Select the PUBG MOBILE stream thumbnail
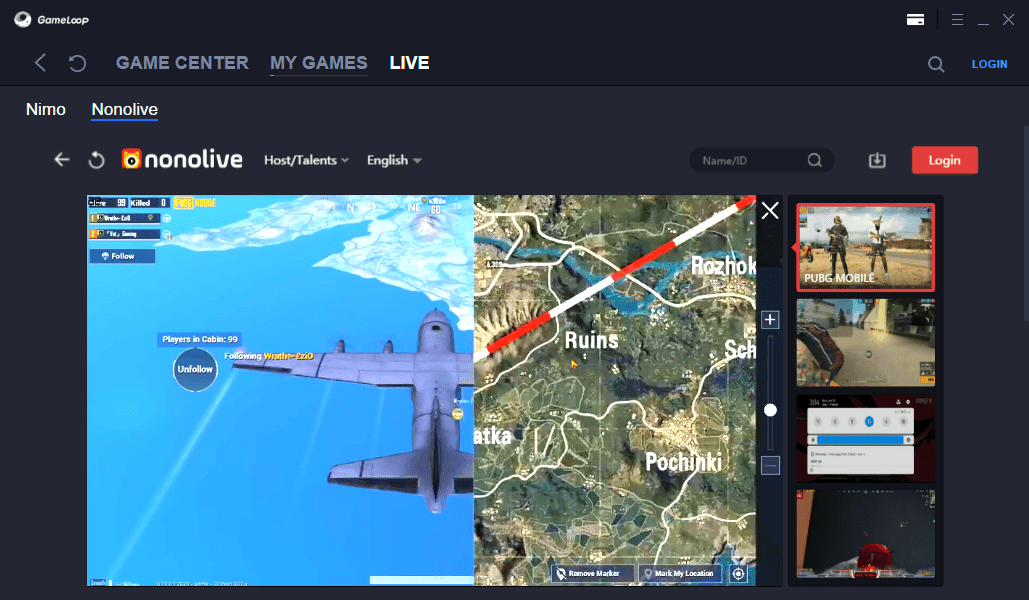 pos(866,247)
